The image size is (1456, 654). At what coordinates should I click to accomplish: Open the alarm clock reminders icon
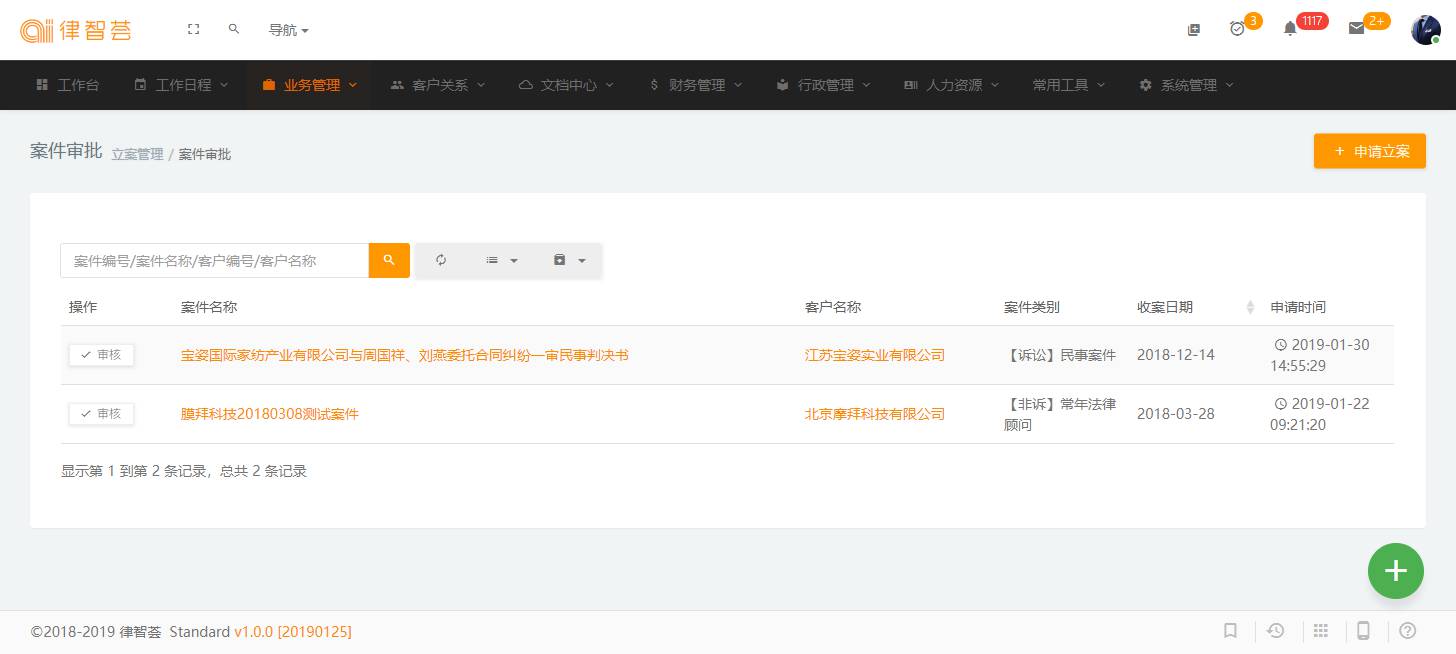click(1237, 29)
